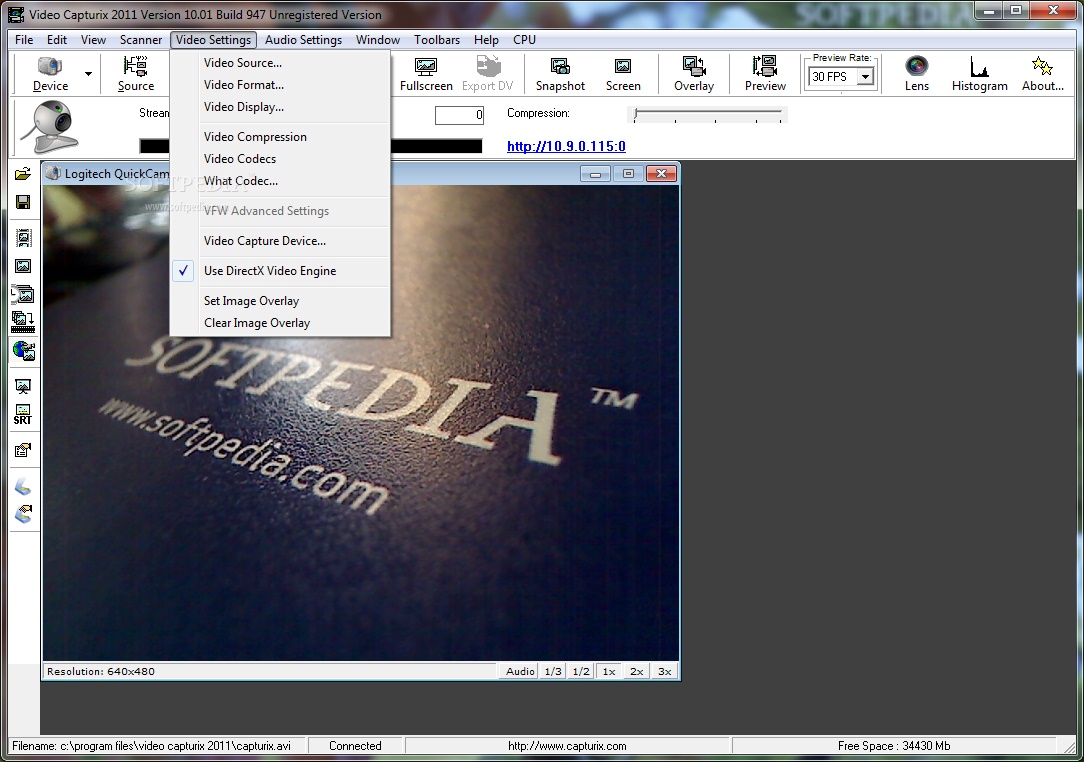Choose Set Image Overlay entry
Image resolution: width=1084 pixels, height=762 pixels.
click(x=280, y=301)
